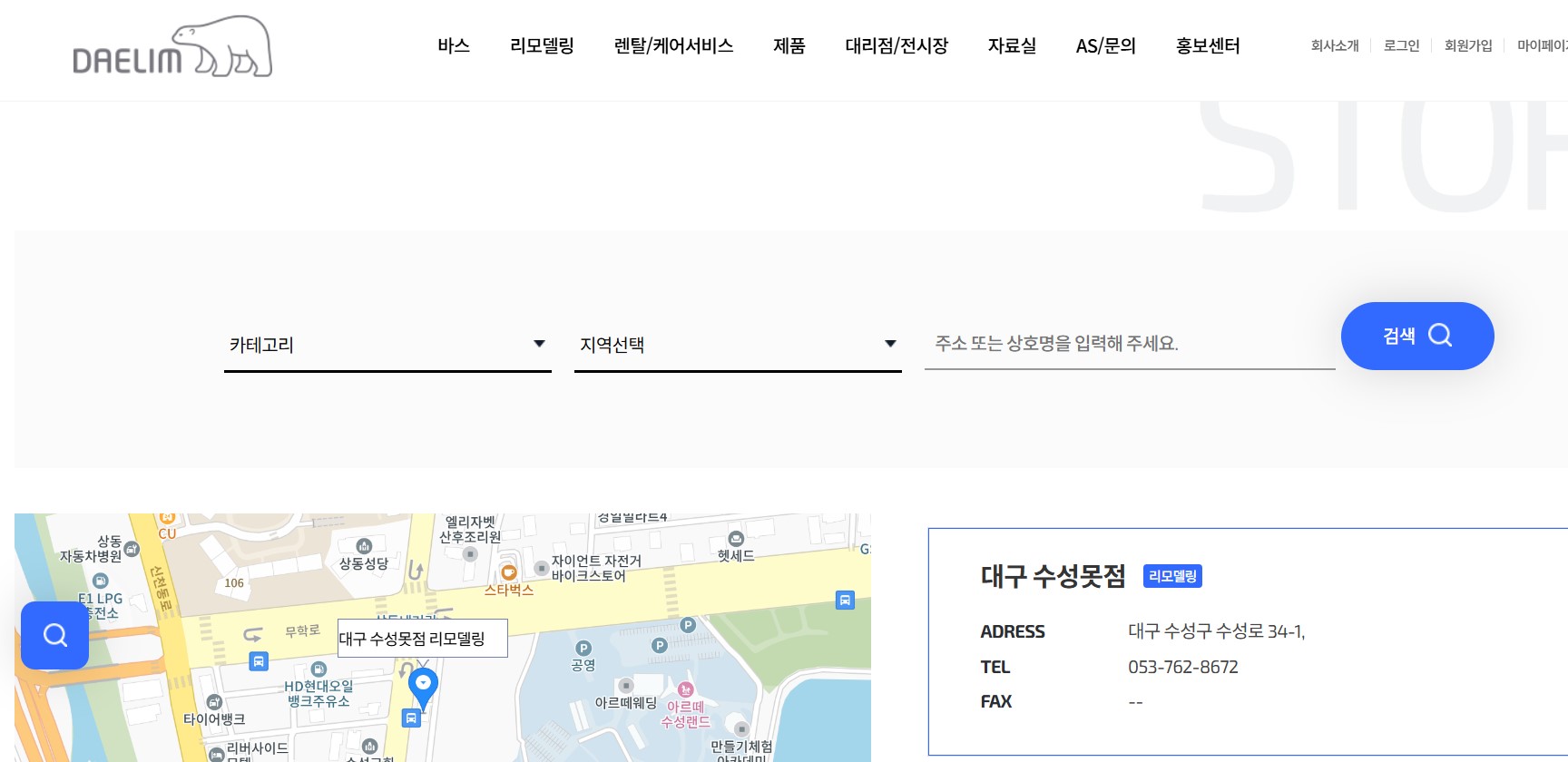The image size is (1568, 762).
Task: Click the 아르떼 수성랜드 pink amusement icon
Action: click(686, 689)
